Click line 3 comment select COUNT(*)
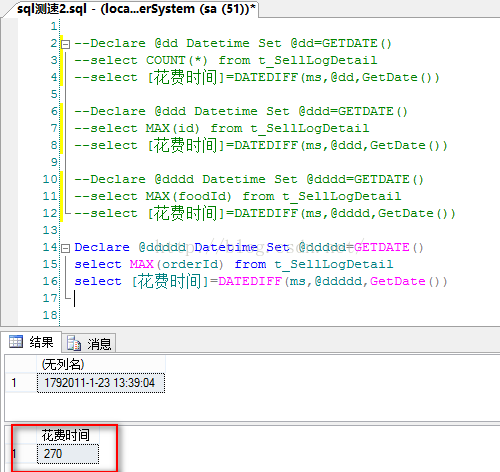 (x=226, y=60)
